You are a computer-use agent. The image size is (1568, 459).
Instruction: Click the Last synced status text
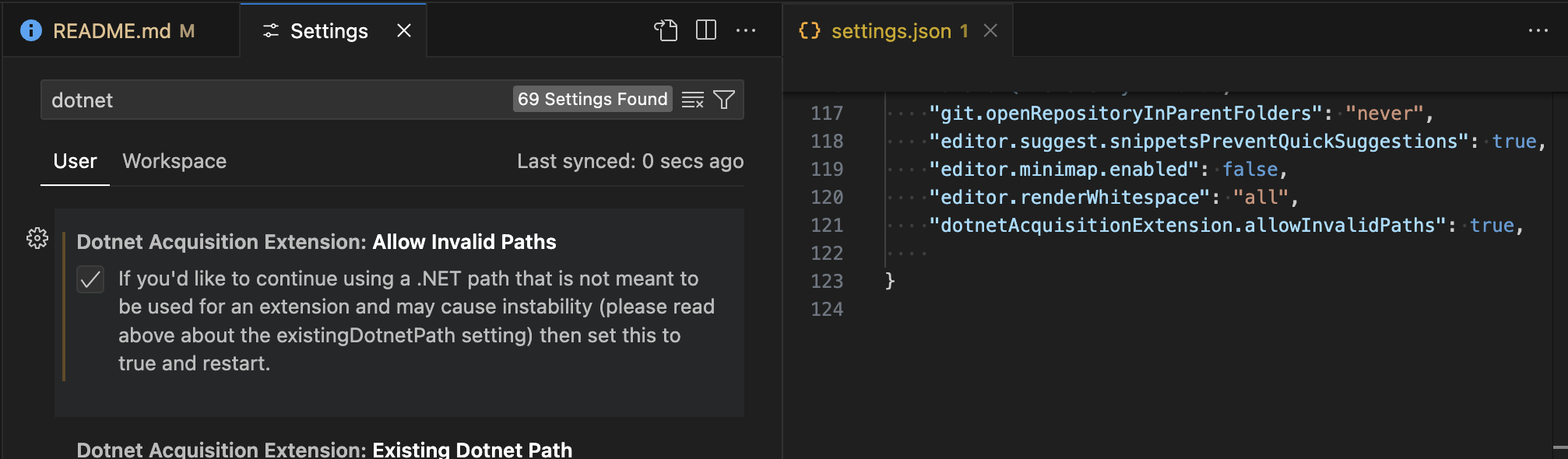coord(630,161)
